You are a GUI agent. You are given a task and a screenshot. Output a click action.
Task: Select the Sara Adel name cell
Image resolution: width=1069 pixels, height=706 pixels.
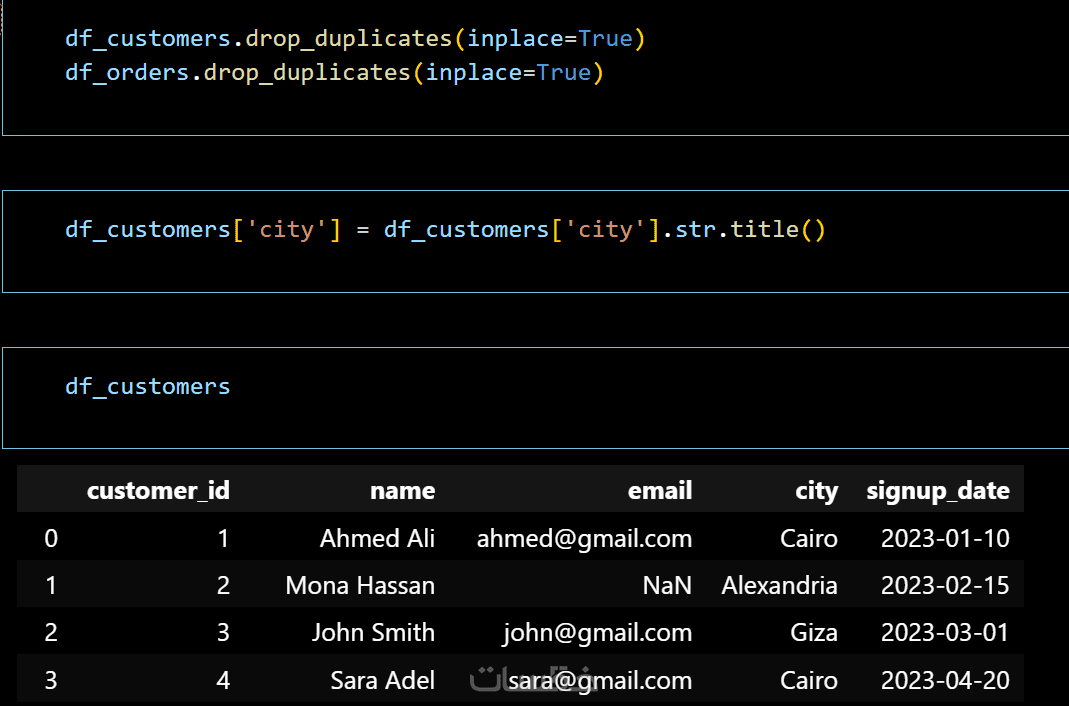pyautogui.click(x=382, y=680)
